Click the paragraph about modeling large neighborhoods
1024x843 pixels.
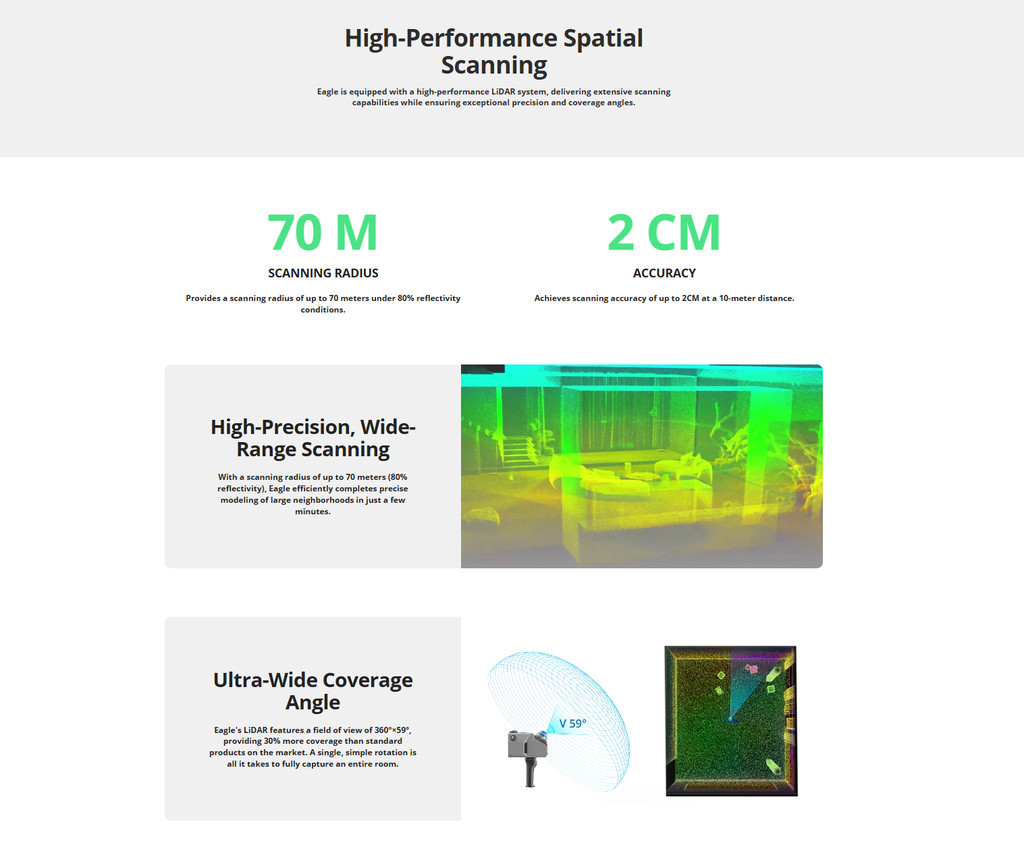click(x=313, y=494)
